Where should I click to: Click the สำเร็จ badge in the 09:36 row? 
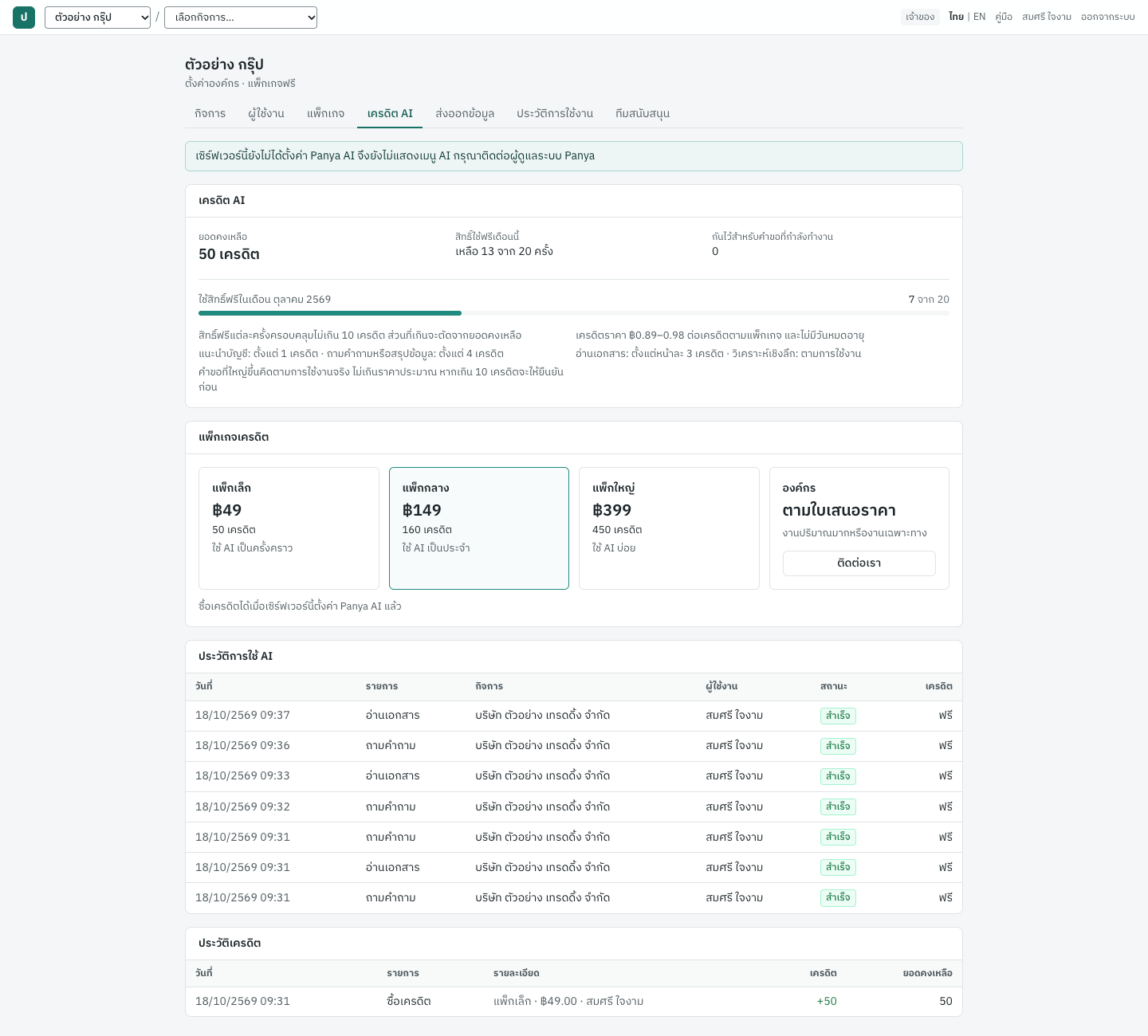click(x=838, y=746)
